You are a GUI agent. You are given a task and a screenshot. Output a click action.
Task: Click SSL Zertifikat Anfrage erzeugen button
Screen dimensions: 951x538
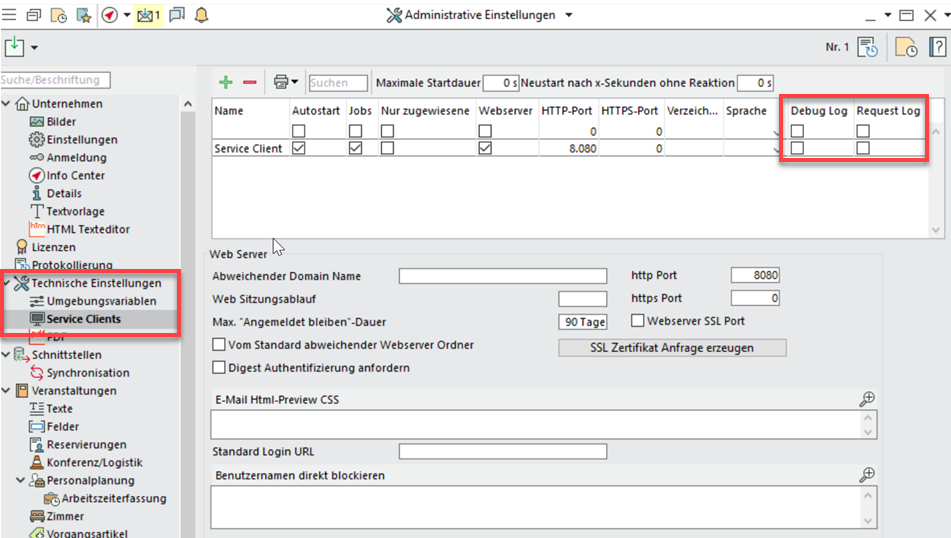671,348
